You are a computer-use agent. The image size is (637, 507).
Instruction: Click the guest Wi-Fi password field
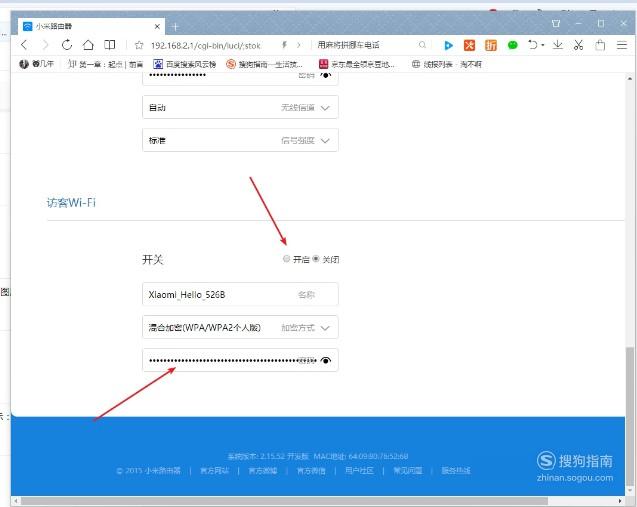click(240, 360)
